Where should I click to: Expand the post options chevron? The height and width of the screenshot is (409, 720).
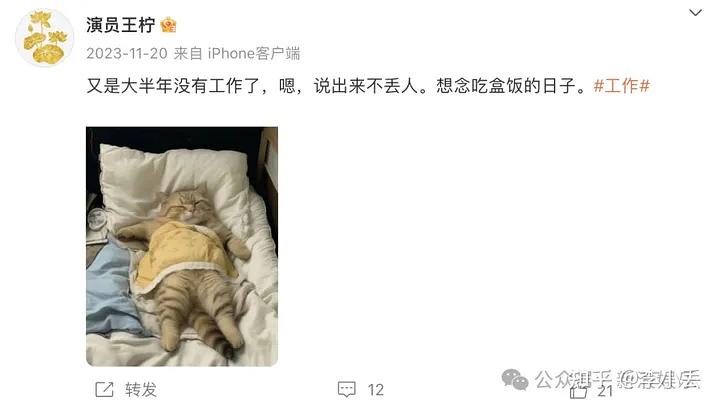tap(696, 13)
